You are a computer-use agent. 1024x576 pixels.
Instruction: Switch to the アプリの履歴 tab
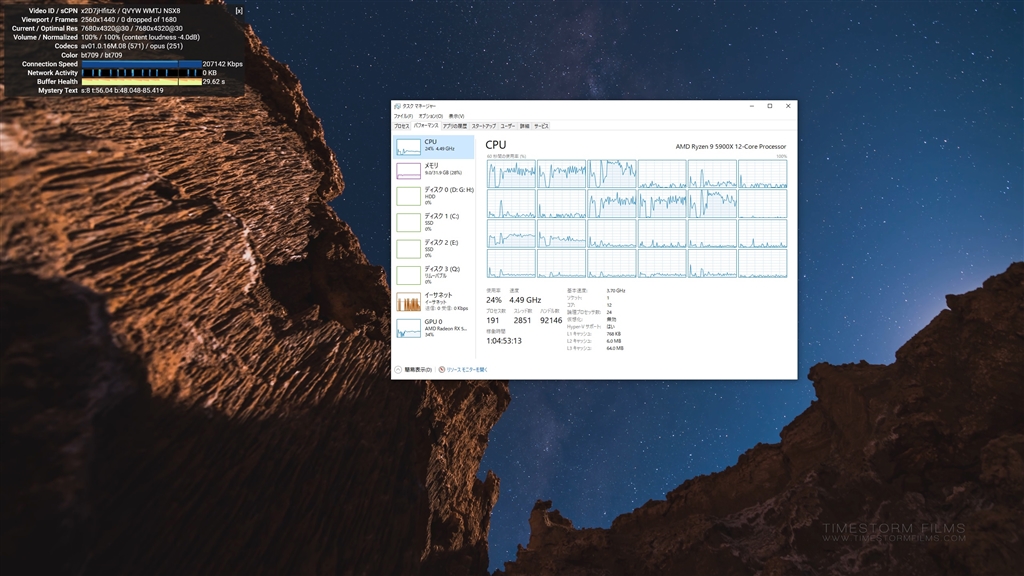point(455,126)
